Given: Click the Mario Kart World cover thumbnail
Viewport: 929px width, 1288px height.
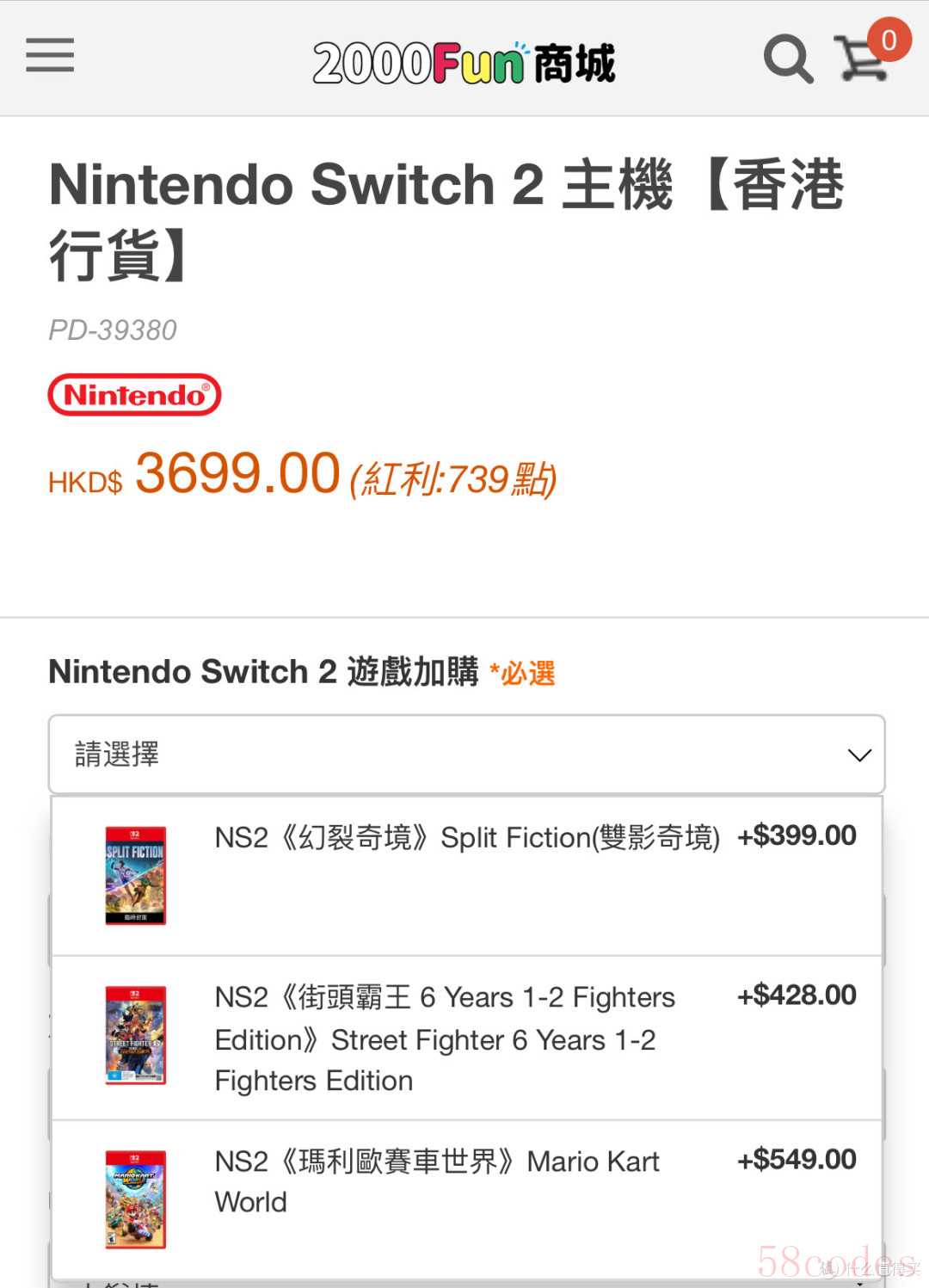Looking at the screenshot, I should point(135,1199).
